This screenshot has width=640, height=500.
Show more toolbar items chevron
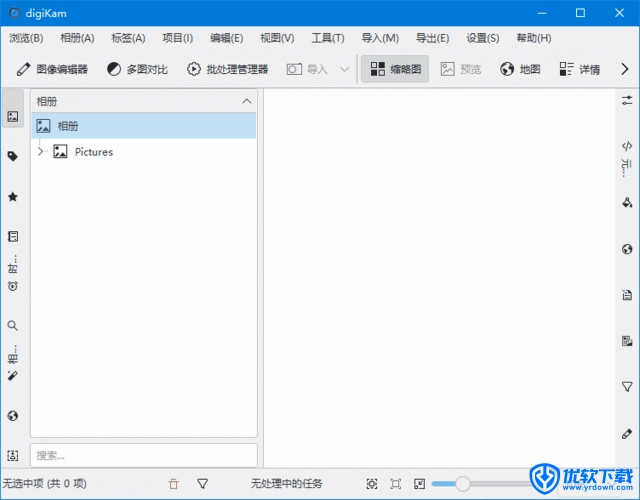[624, 69]
